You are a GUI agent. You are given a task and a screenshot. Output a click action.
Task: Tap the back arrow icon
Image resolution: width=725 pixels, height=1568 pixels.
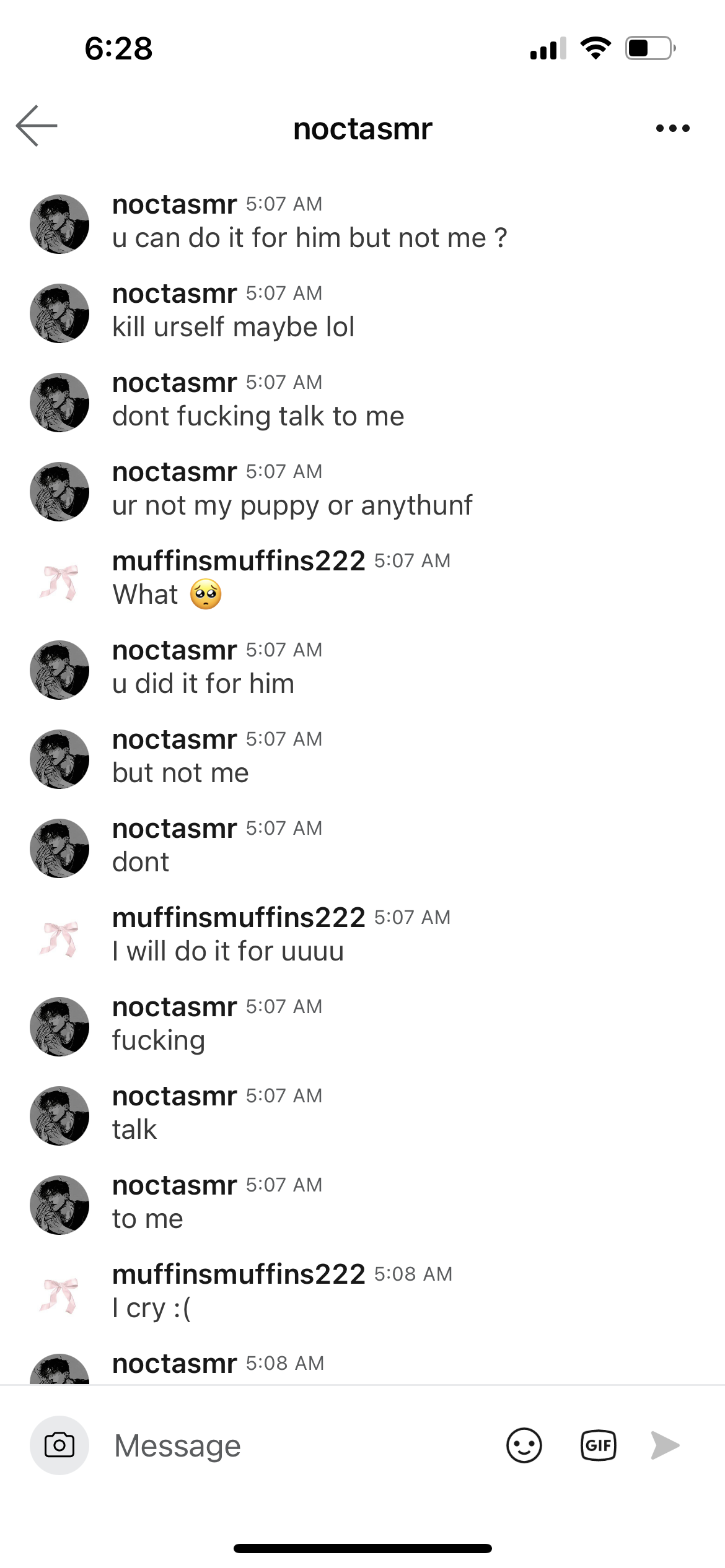click(37, 126)
